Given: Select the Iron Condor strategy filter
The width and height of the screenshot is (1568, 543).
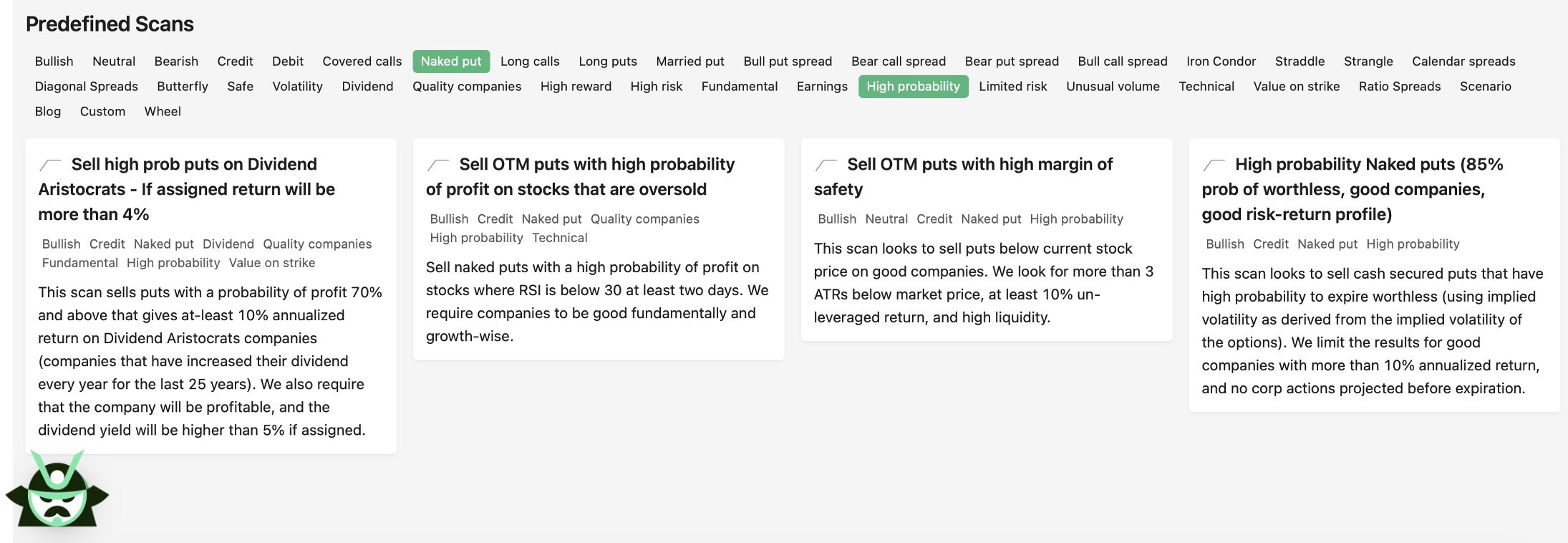Looking at the screenshot, I should click(x=1221, y=62).
